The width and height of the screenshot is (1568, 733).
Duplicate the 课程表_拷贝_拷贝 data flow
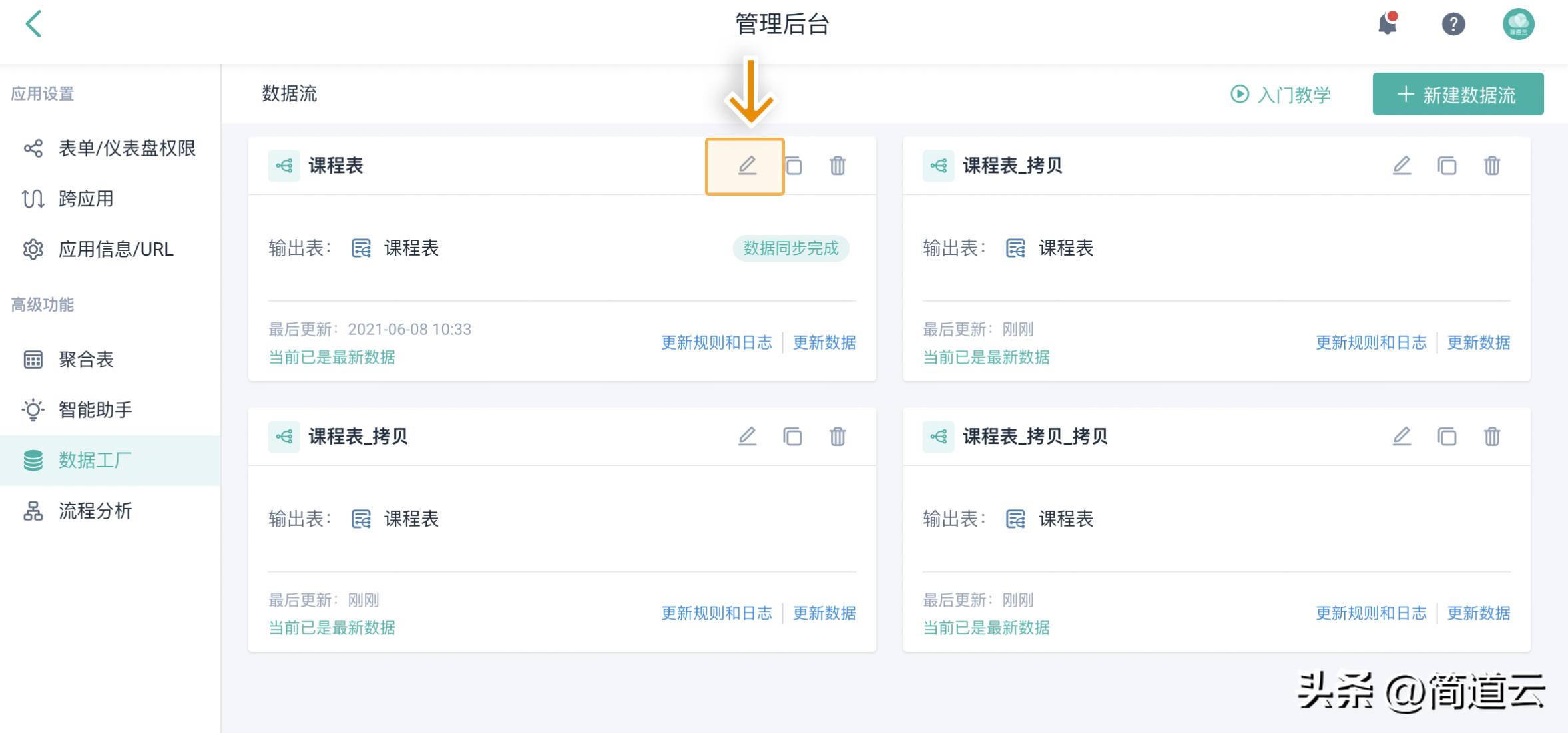click(1446, 437)
